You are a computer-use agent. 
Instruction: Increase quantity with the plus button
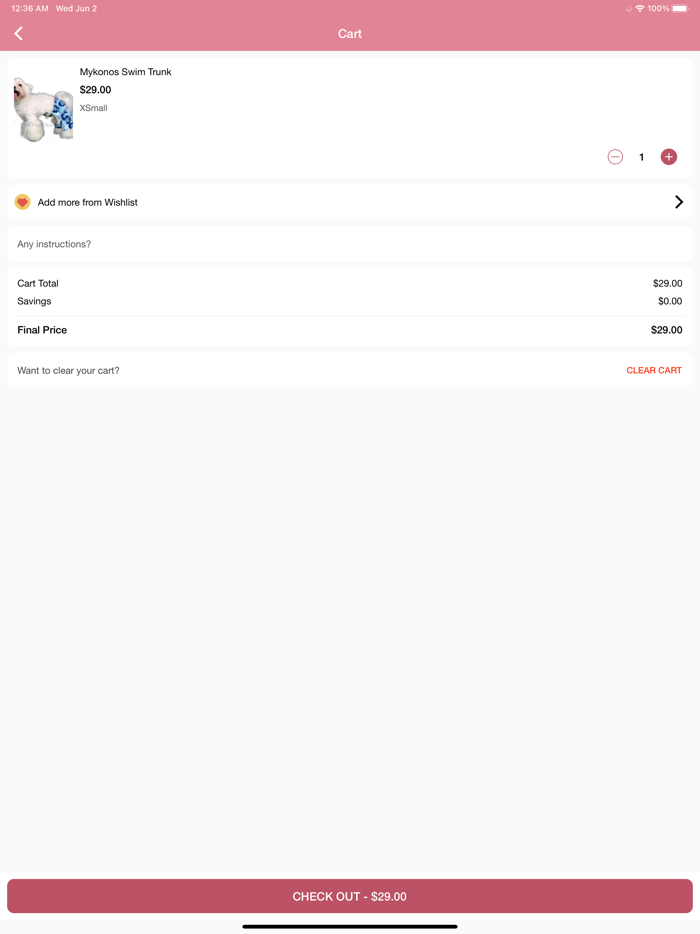(x=669, y=157)
